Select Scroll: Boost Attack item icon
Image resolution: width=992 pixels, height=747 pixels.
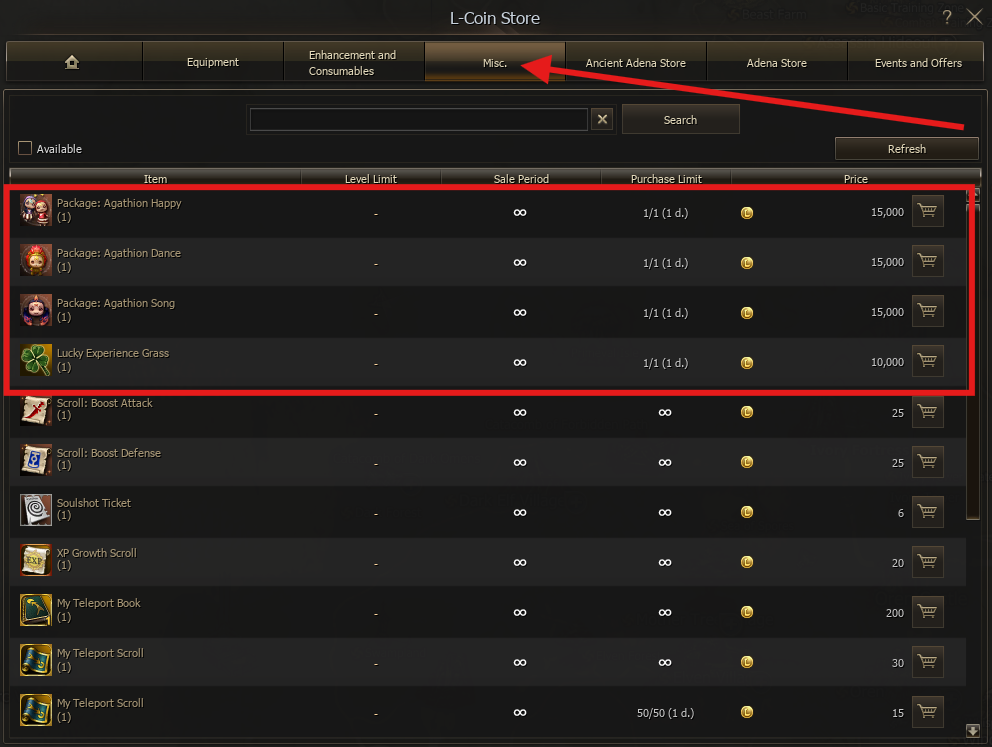pos(36,410)
